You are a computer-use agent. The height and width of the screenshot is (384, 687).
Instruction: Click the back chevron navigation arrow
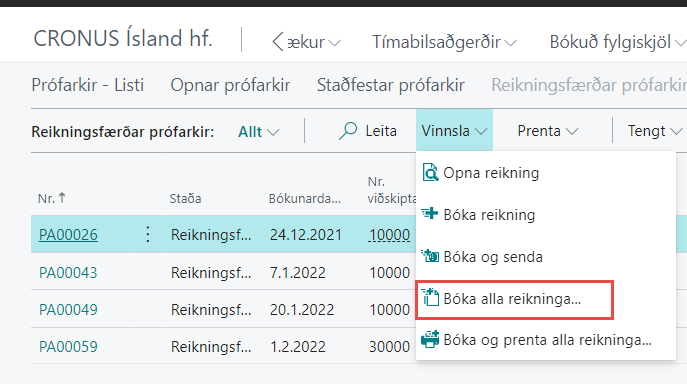pos(278,42)
